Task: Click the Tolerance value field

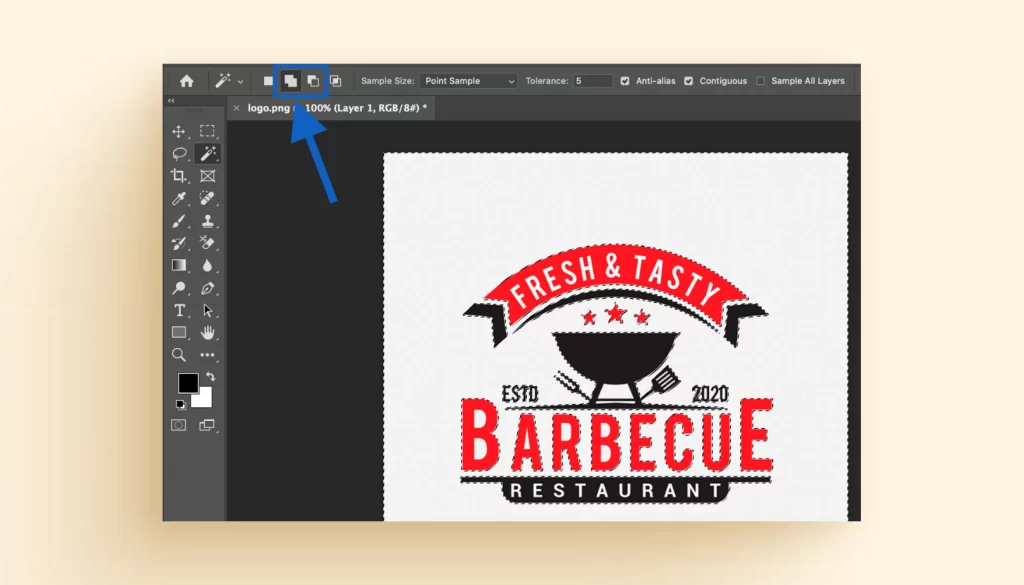Action: tap(592, 81)
